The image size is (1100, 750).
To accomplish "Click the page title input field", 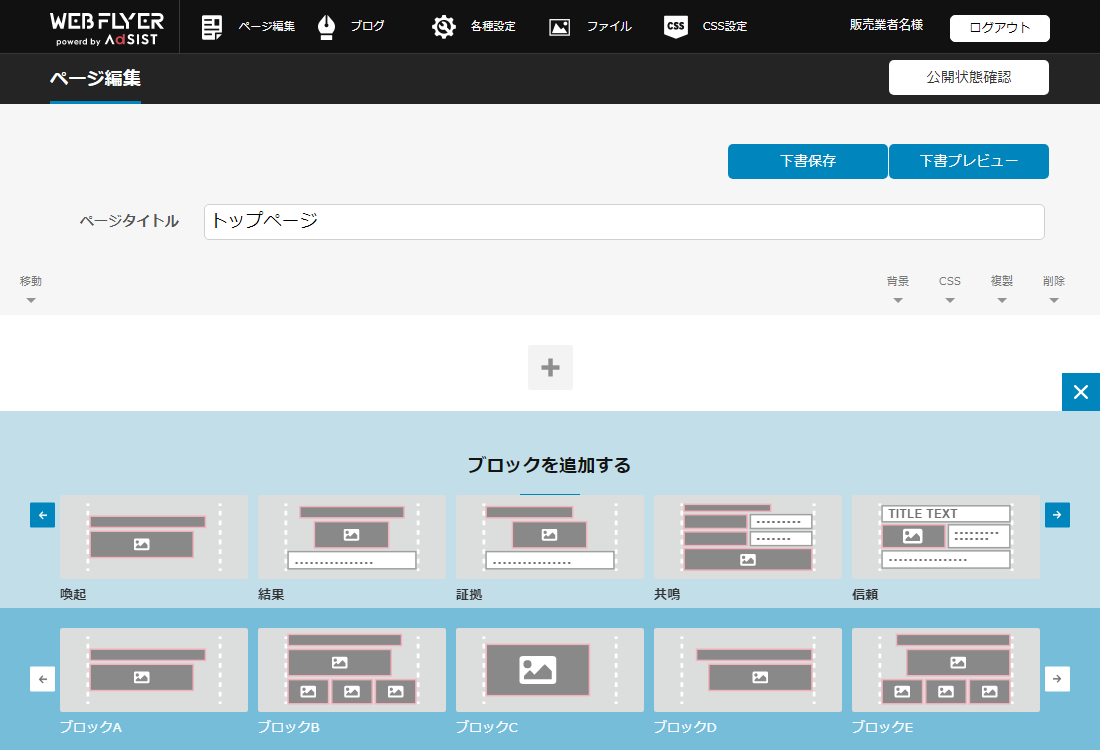I will click(x=624, y=222).
